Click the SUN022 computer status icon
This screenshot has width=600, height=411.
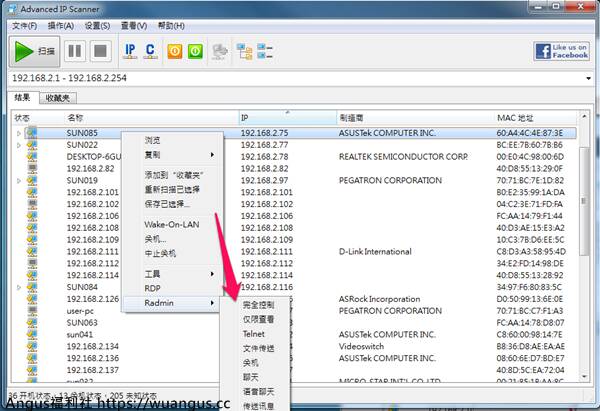tap(32, 145)
